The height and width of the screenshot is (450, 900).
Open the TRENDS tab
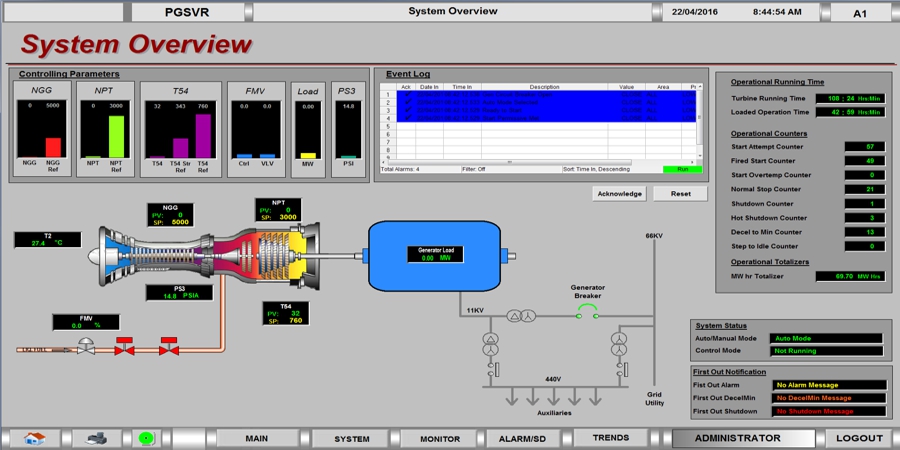[610, 438]
